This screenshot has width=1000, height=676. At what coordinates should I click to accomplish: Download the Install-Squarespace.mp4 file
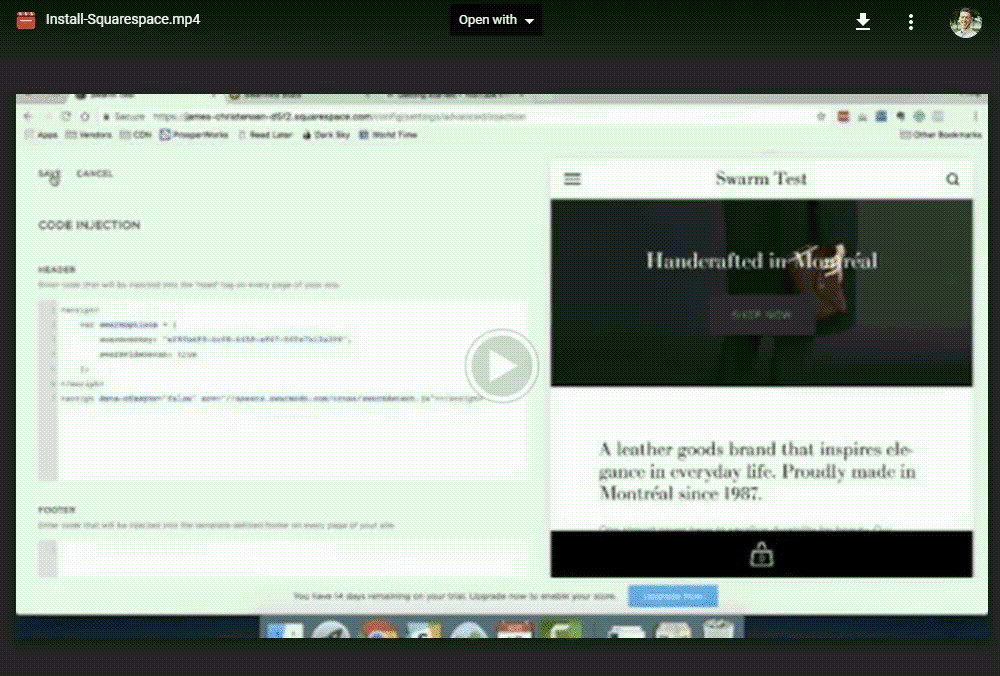click(862, 20)
